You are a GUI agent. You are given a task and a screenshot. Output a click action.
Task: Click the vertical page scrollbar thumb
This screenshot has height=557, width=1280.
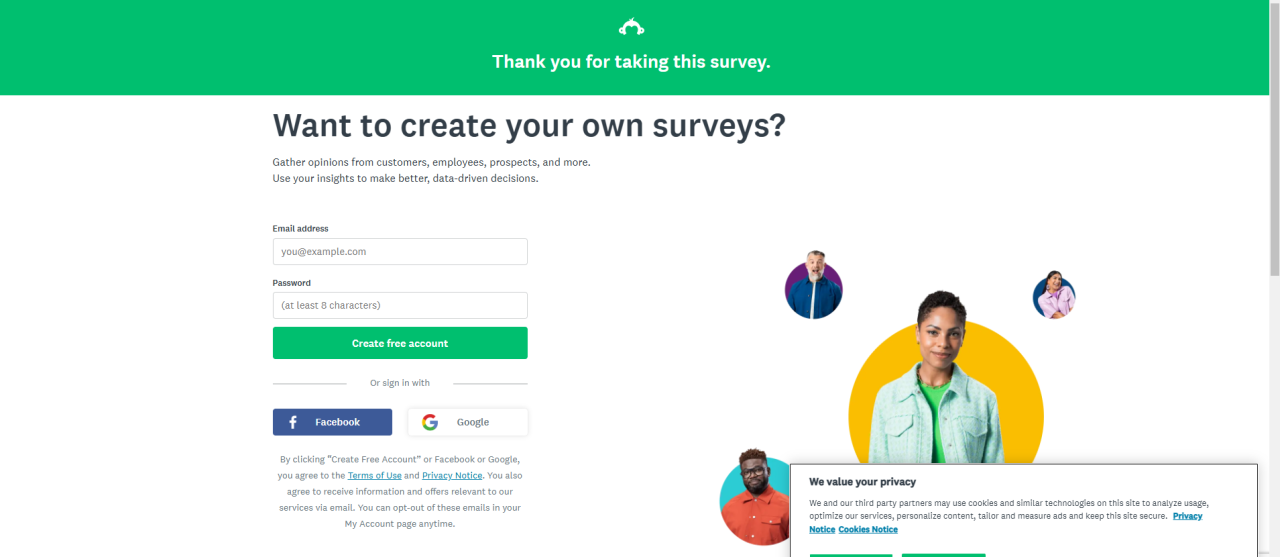(1274, 140)
